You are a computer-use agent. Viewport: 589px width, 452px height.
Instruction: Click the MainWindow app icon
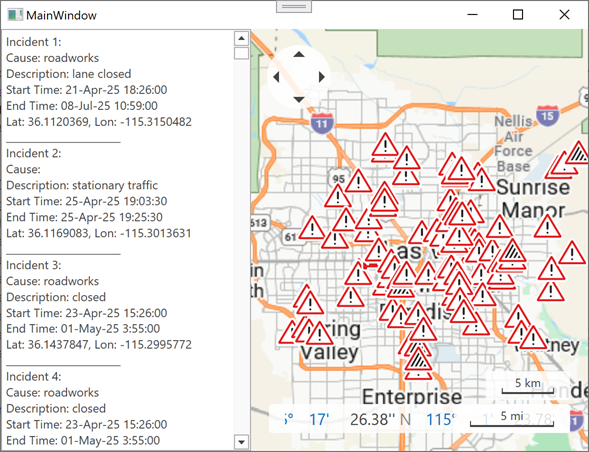click(15, 15)
